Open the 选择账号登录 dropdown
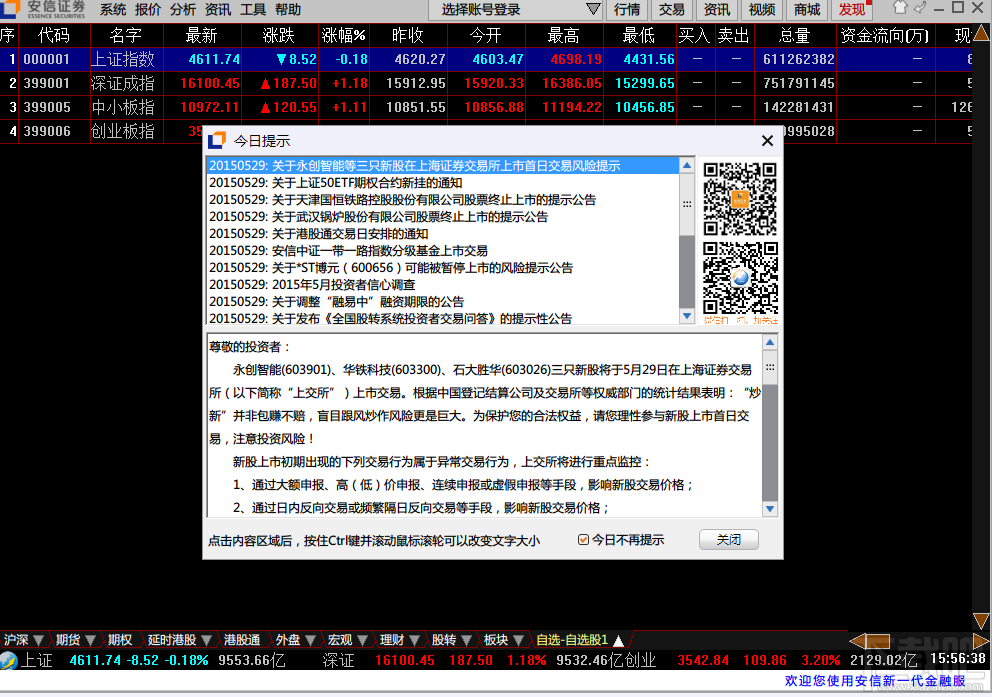The image size is (992, 697). (592, 9)
